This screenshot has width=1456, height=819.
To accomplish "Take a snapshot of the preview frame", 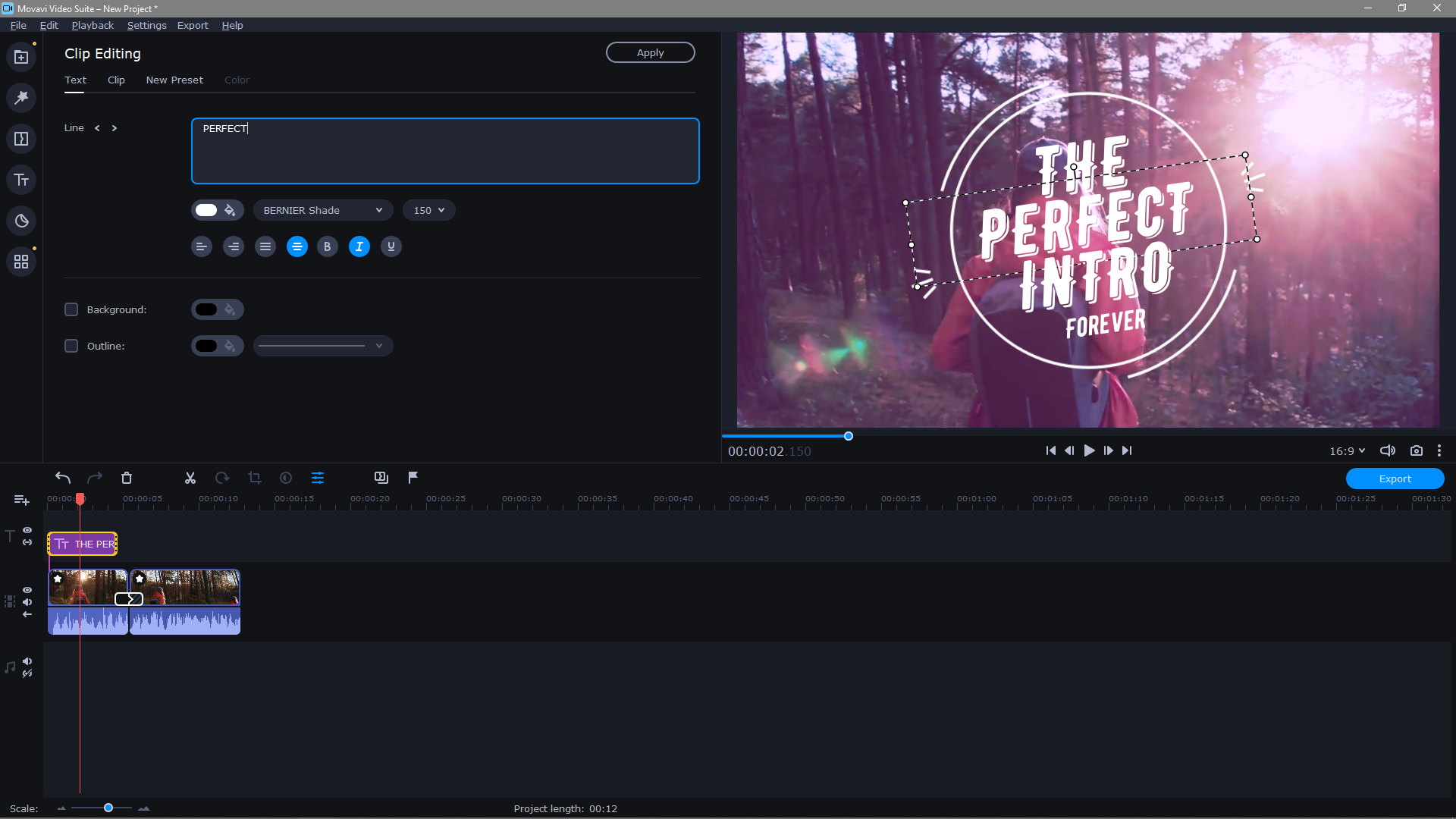I will (x=1417, y=450).
